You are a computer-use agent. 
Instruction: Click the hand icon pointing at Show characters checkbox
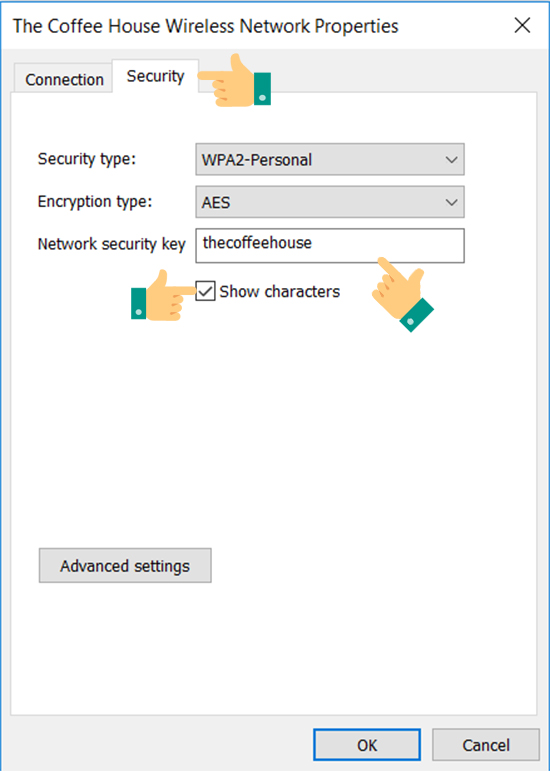[163, 296]
